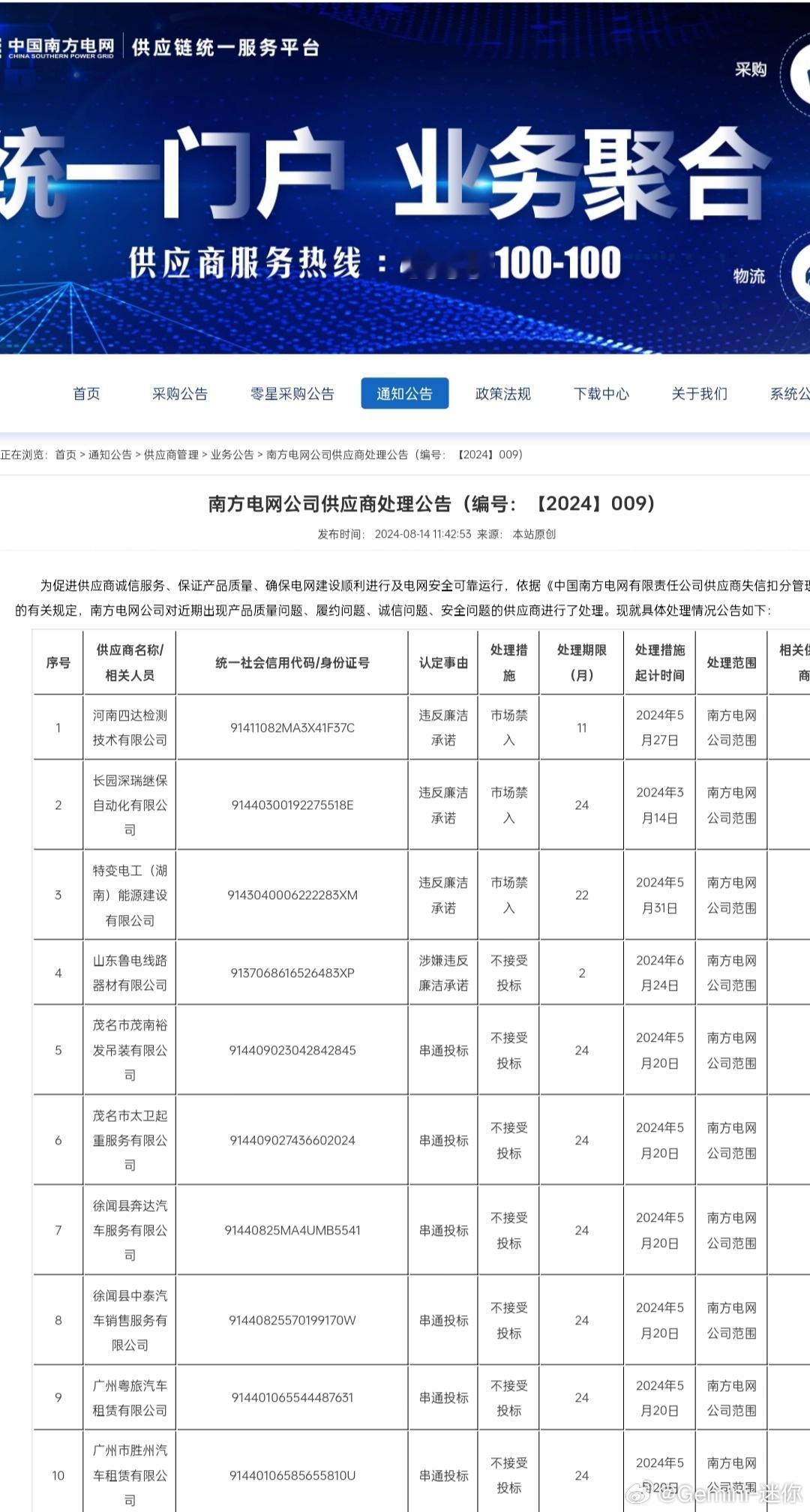The height and width of the screenshot is (1512, 810).
Task: Select supplier 茂名市茂南裕发吊装有限公司
Action: 130,1050
